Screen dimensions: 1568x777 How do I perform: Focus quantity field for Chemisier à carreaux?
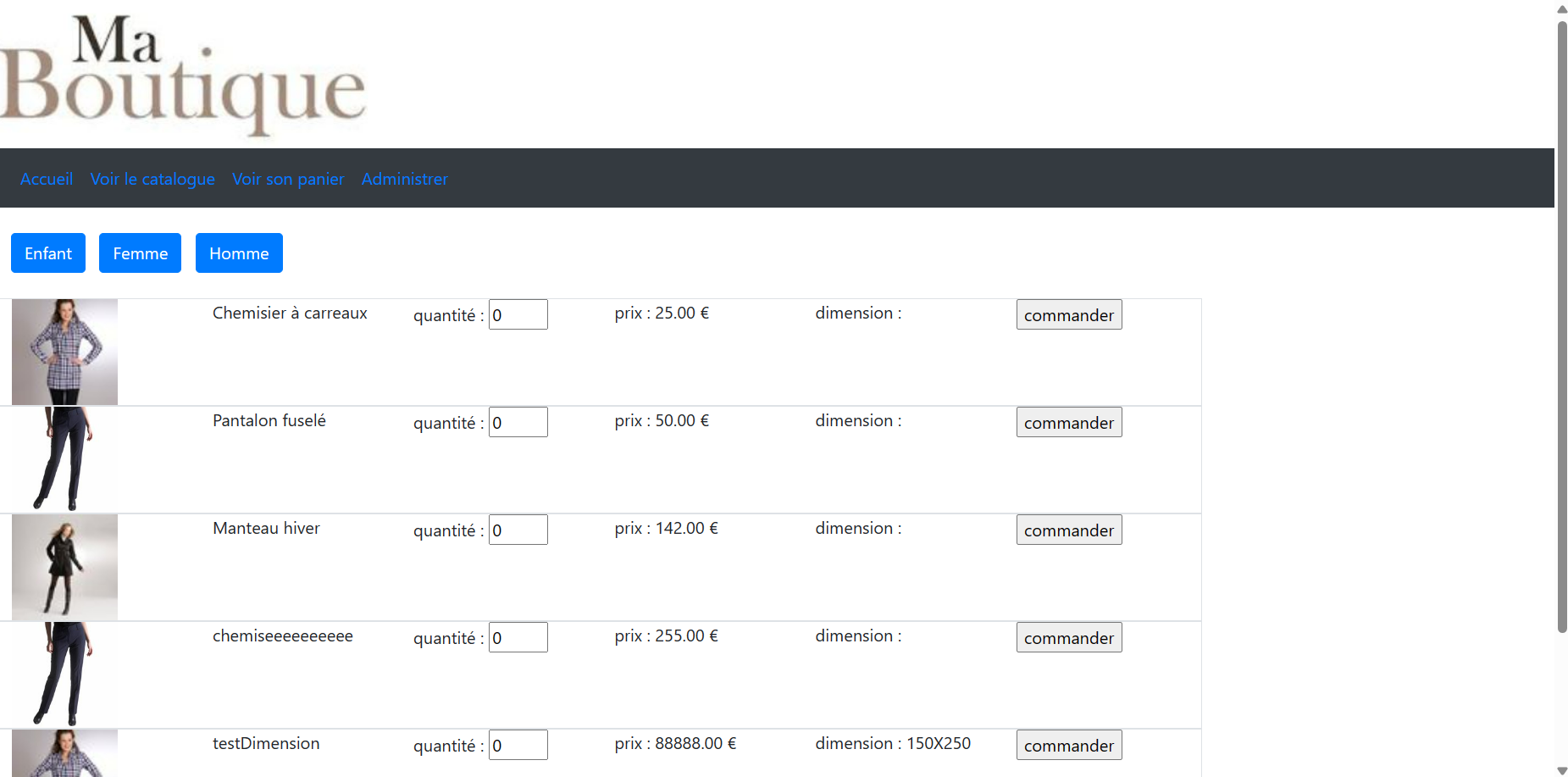[x=518, y=314]
